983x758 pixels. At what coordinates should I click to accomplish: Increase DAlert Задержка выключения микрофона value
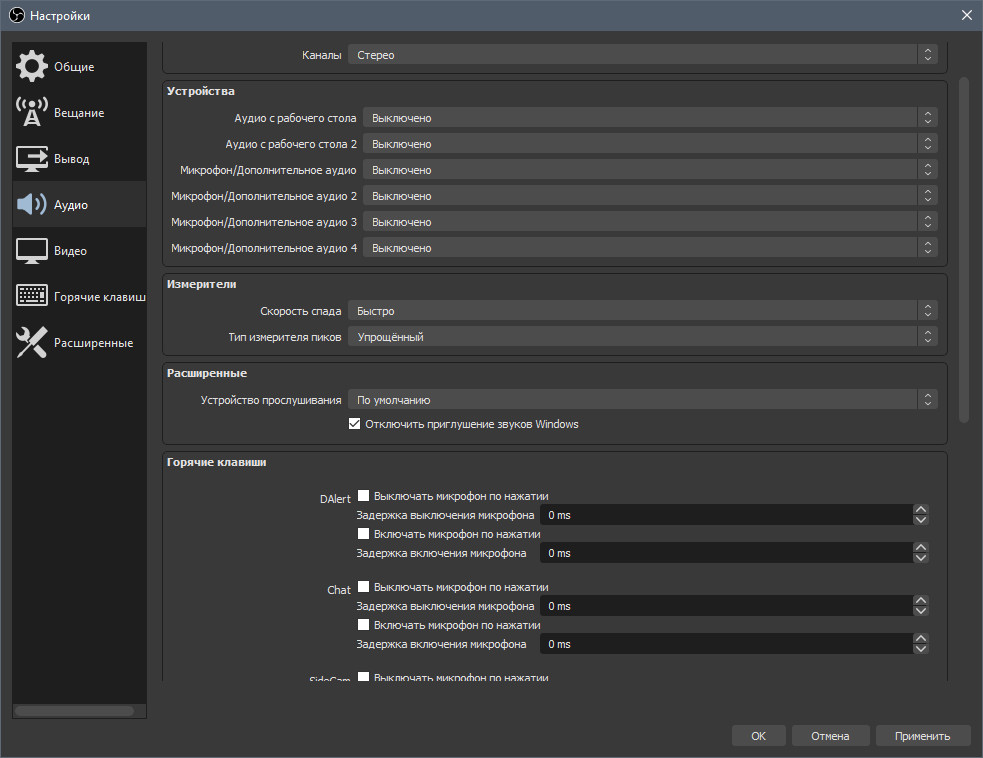tap(920, 510)
